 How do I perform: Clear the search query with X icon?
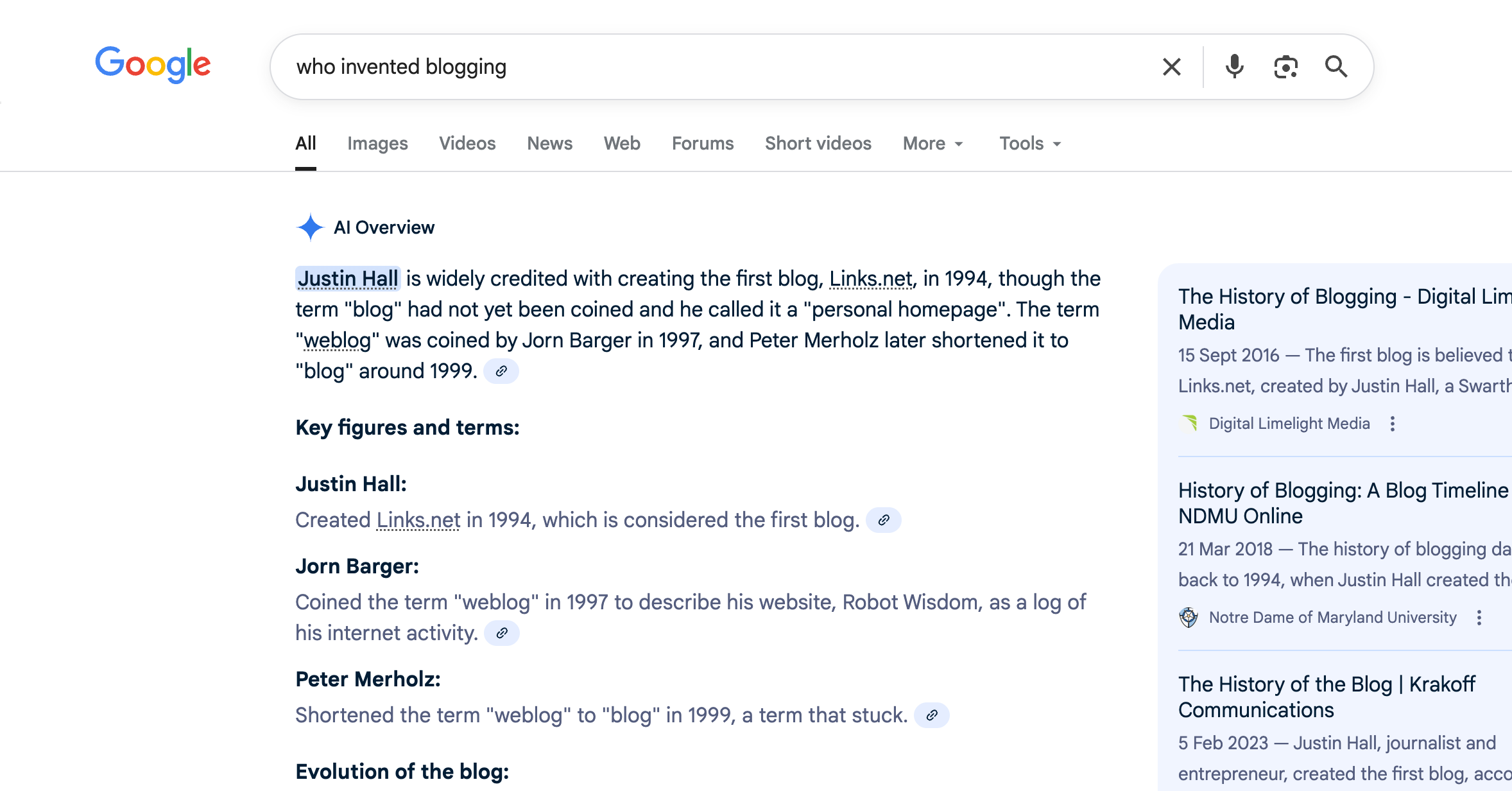coord(1171,67)
